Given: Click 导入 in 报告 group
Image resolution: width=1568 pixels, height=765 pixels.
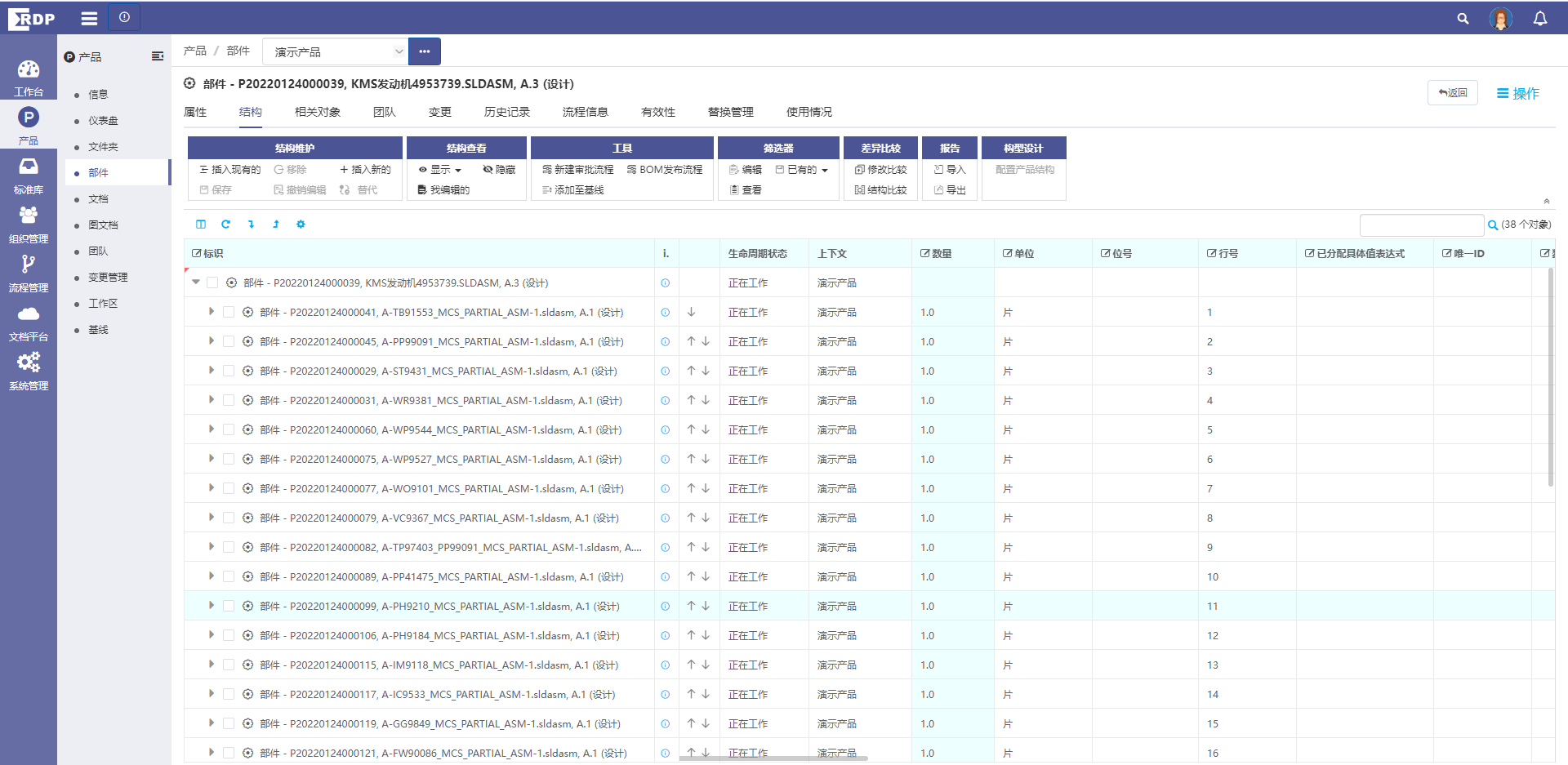Looking at the screenshot, I should pyautogui.click(x=950, y=170).
